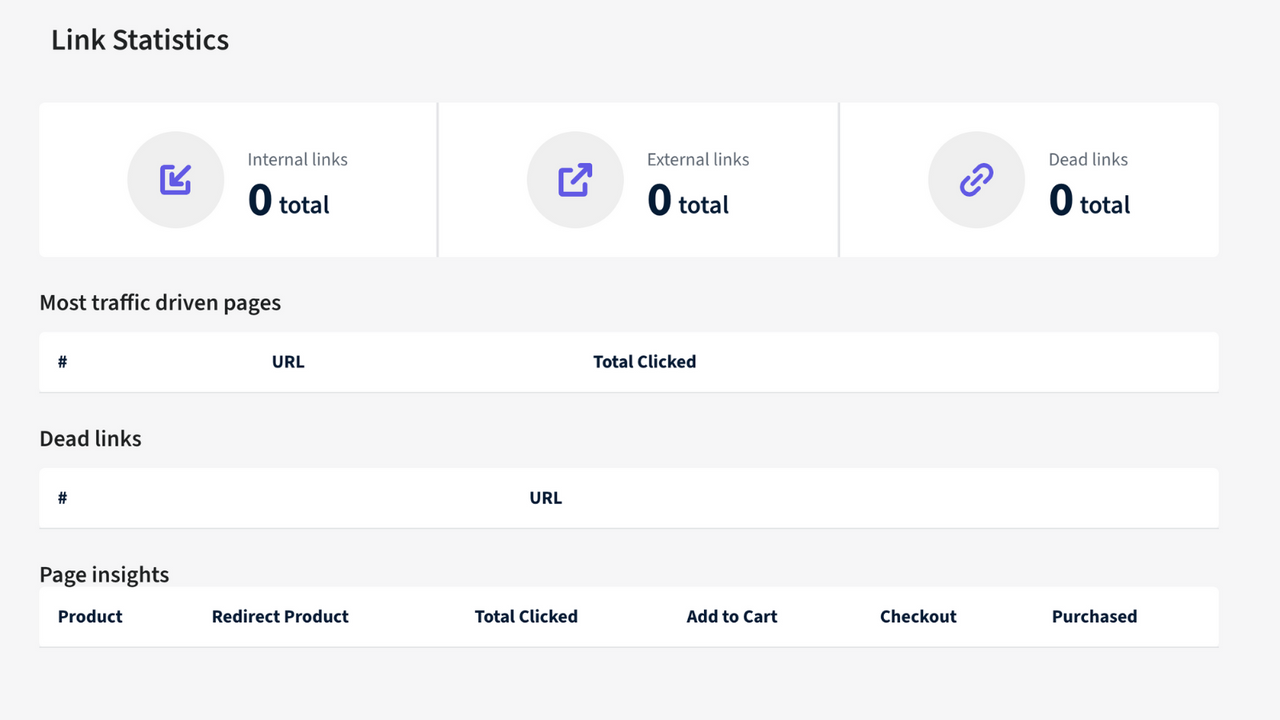Click the Page insights section heading
Viewport: 1280px width, 720px height.
(104, 574)
